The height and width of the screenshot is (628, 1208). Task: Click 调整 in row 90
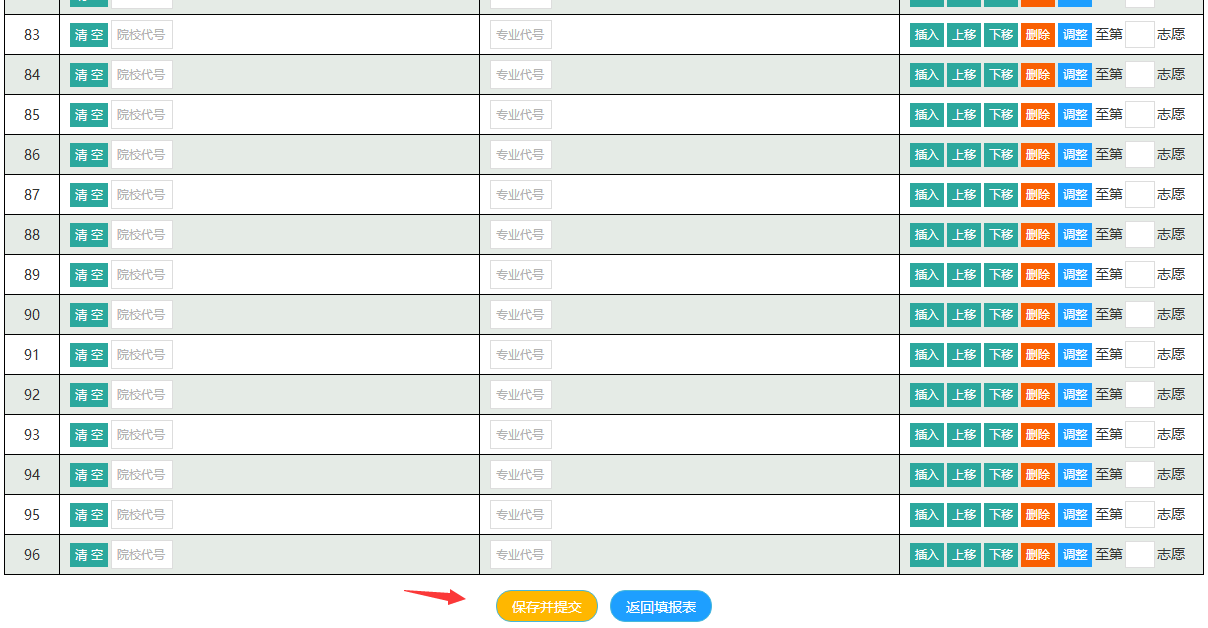(1075, 315)
